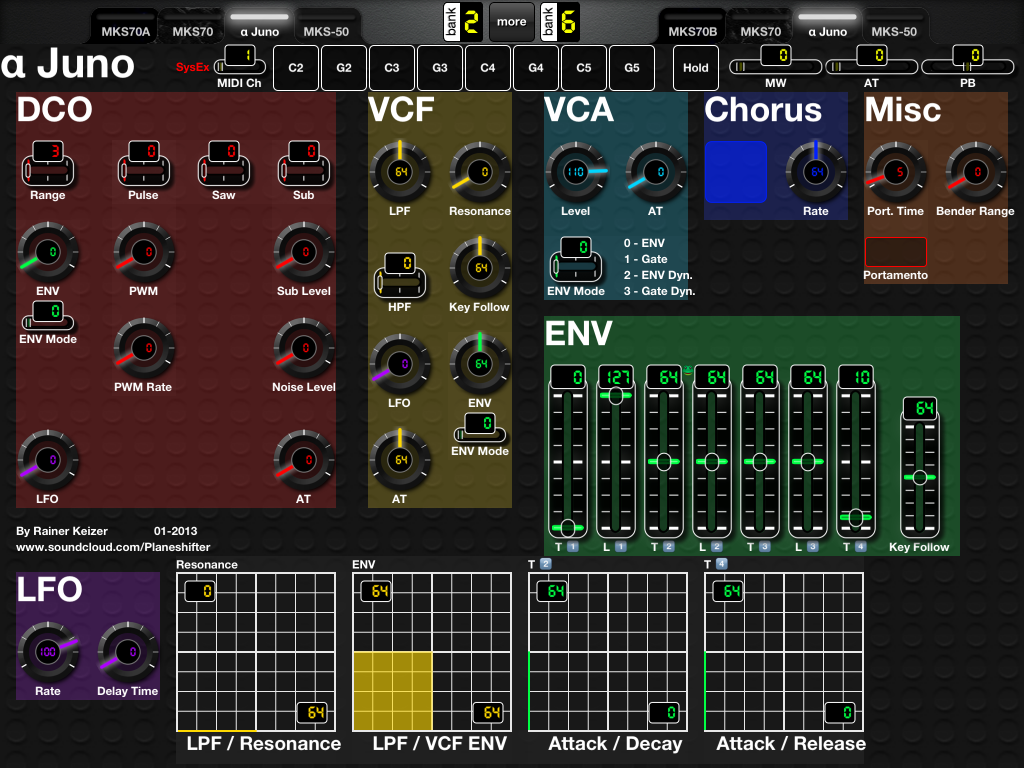Toggle the blue Chorus on/off pad
This screenshot has height=768, width=1024.
(x=735, y=172)
